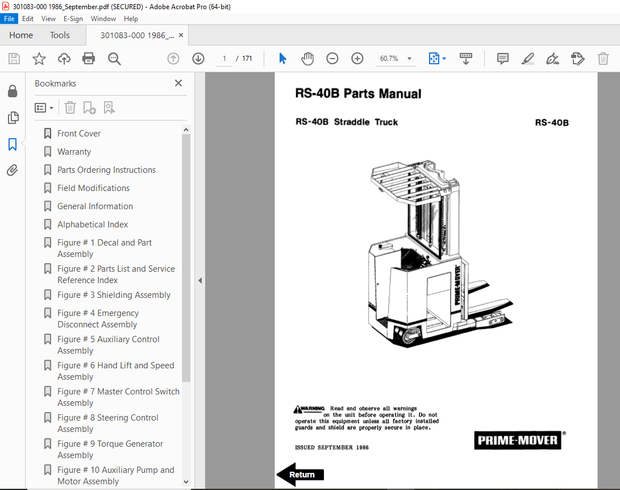The height and width of the screenshot is (490, 620).
Task: Expand the page fit options dropdown arrow
Action: 444,59
